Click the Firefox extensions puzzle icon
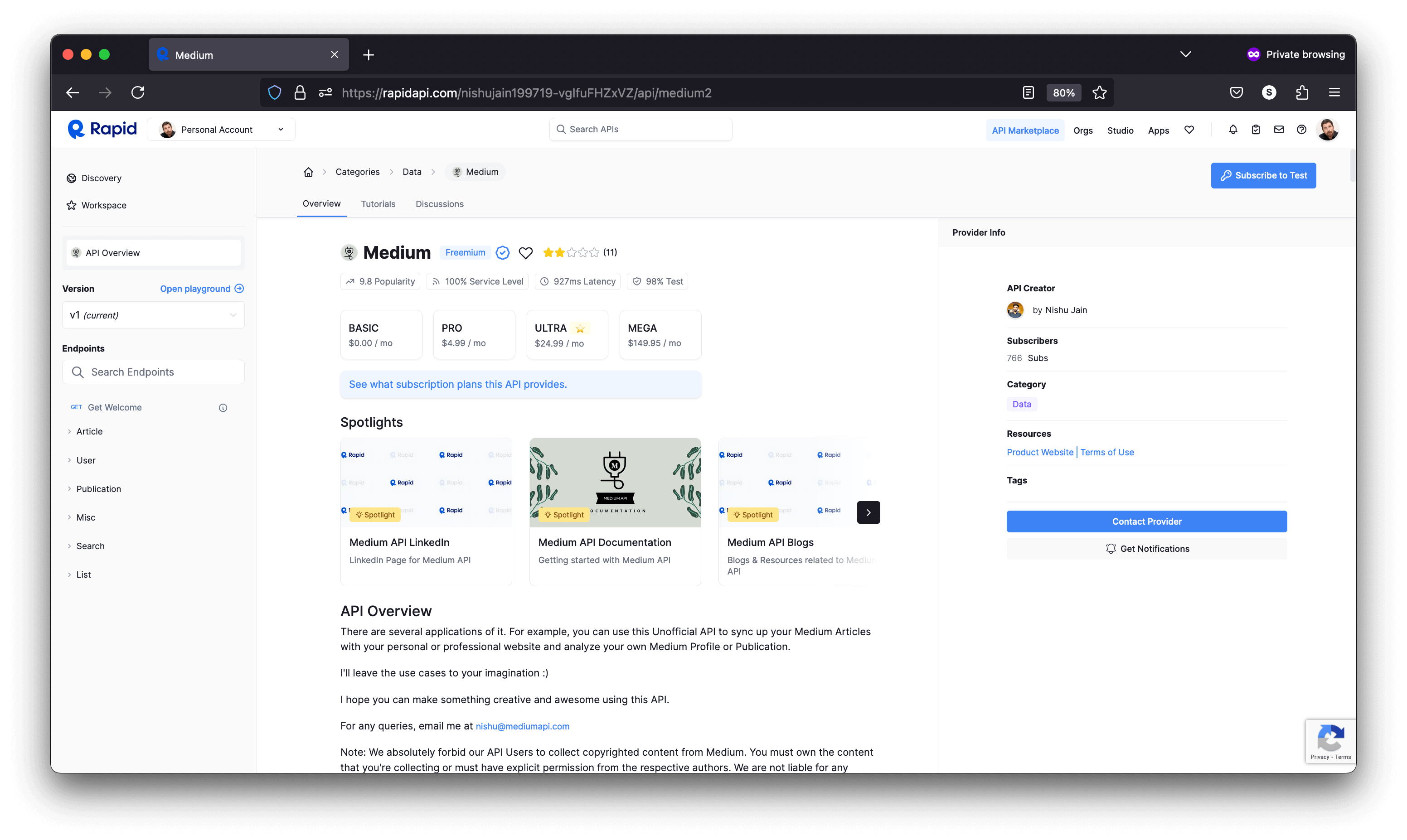This screenshot has width=1407, height=840. pos(1302,92)
